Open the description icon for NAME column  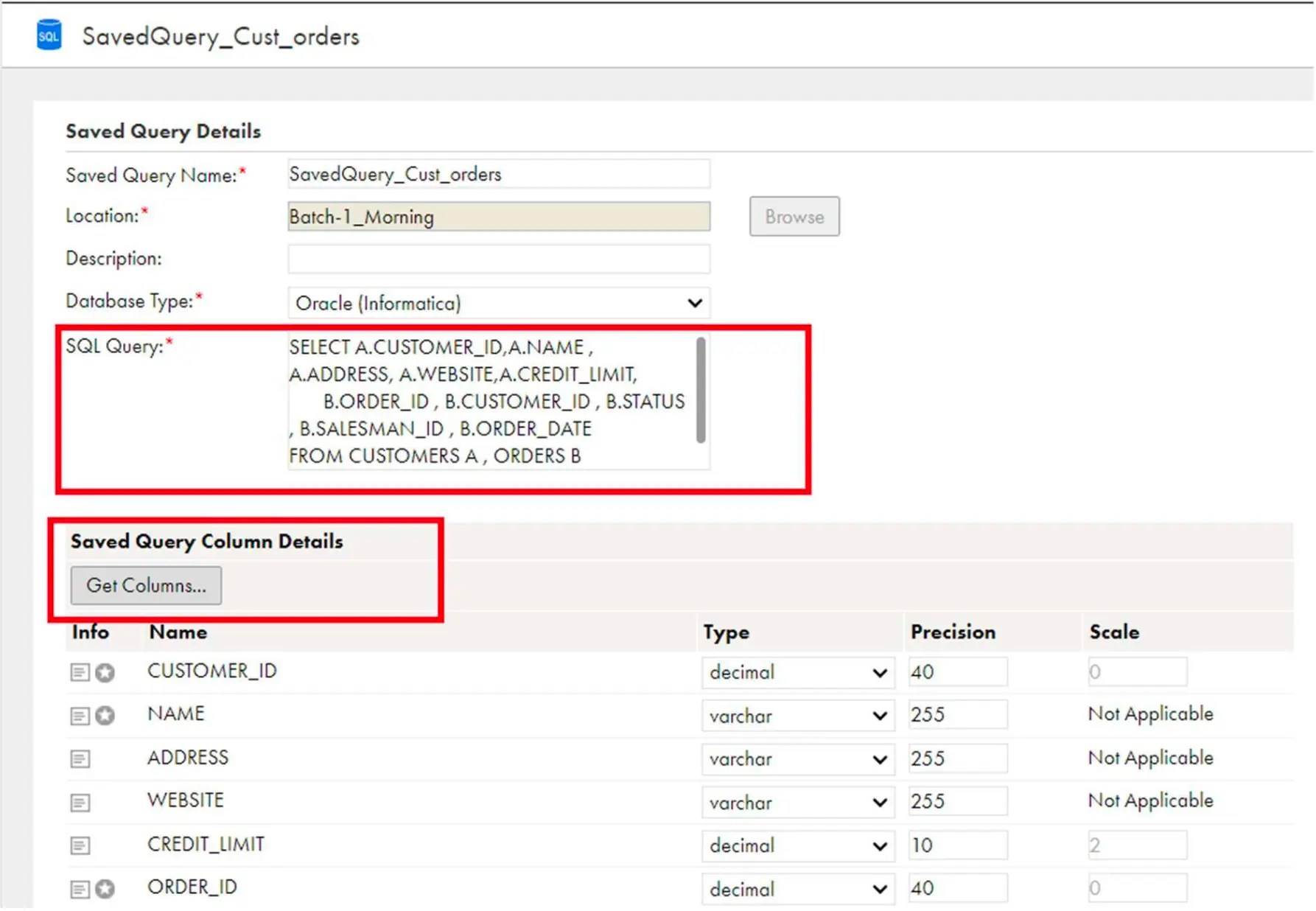click(x=79, y=714)
